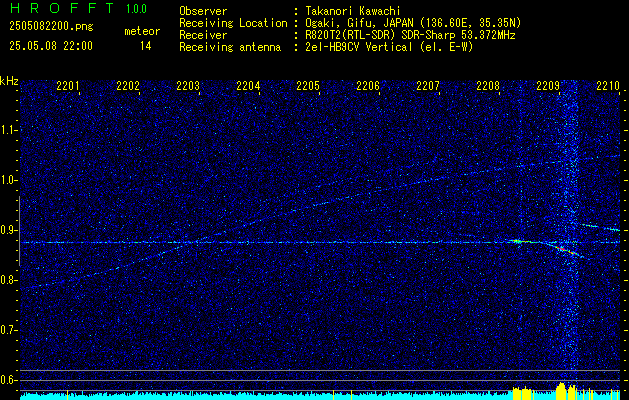This screenshot has width=629, height=400.
Task: Click the meteor label
Action: coord(142,31)
